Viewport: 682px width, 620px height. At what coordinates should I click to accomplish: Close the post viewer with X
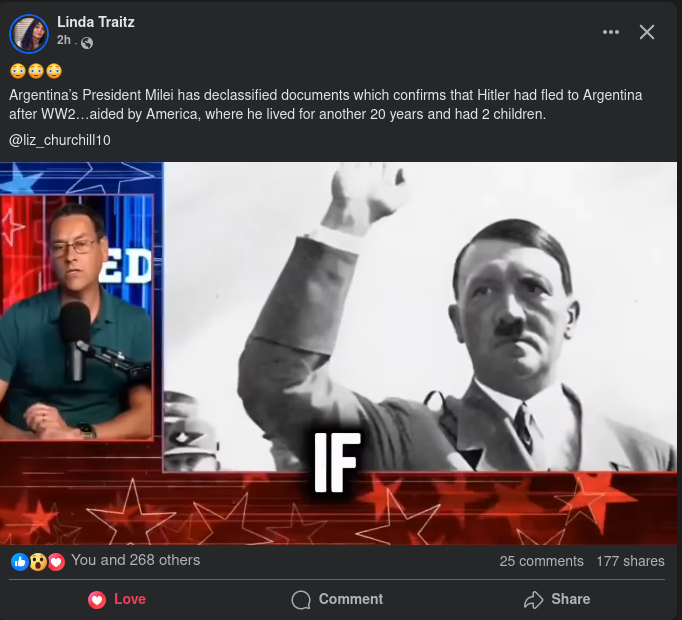tap(647, 32)
